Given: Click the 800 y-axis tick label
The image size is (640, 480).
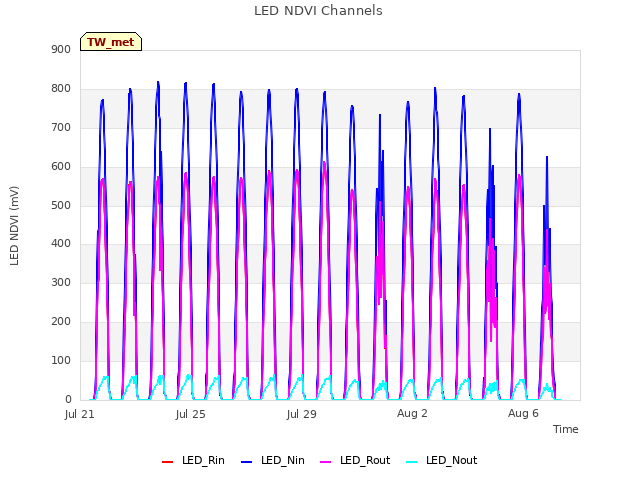Looking at the screenshot, I should click(61, 89).
